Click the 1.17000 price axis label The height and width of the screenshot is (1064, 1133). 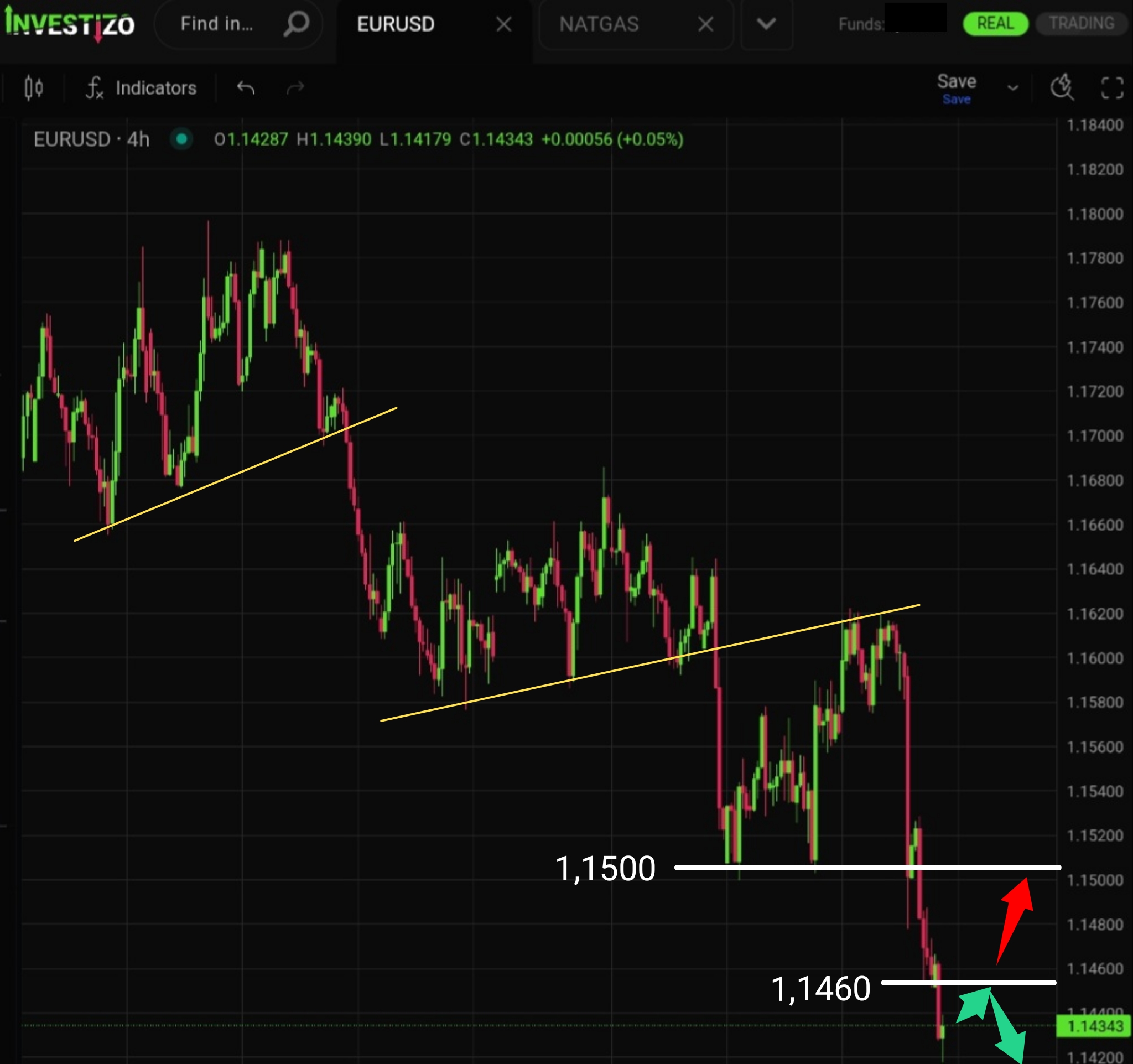(x=1095, y=436)
